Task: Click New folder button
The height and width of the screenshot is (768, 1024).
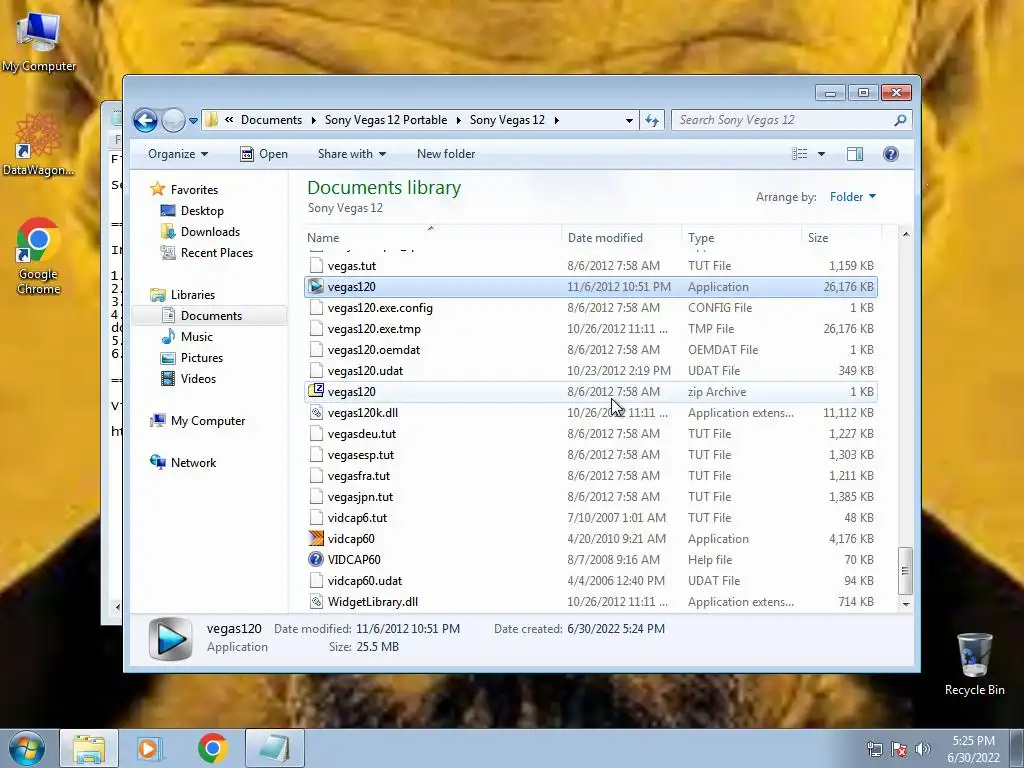Action: tap(446, 154)
